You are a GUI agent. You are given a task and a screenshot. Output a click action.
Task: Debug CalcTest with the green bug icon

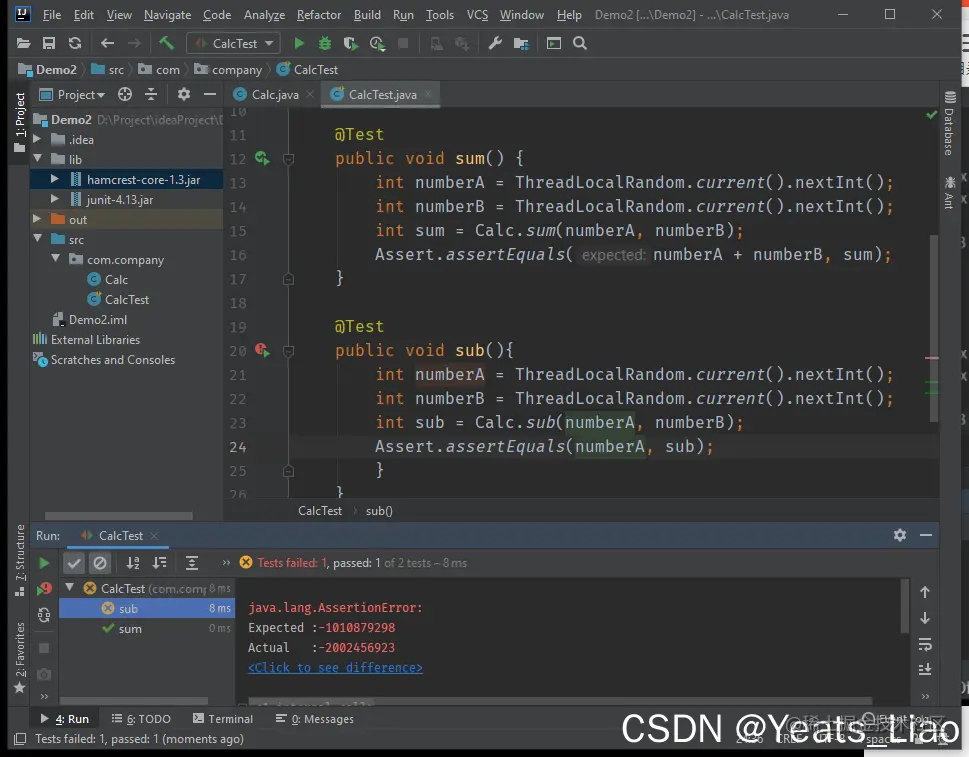pos(324,43)
